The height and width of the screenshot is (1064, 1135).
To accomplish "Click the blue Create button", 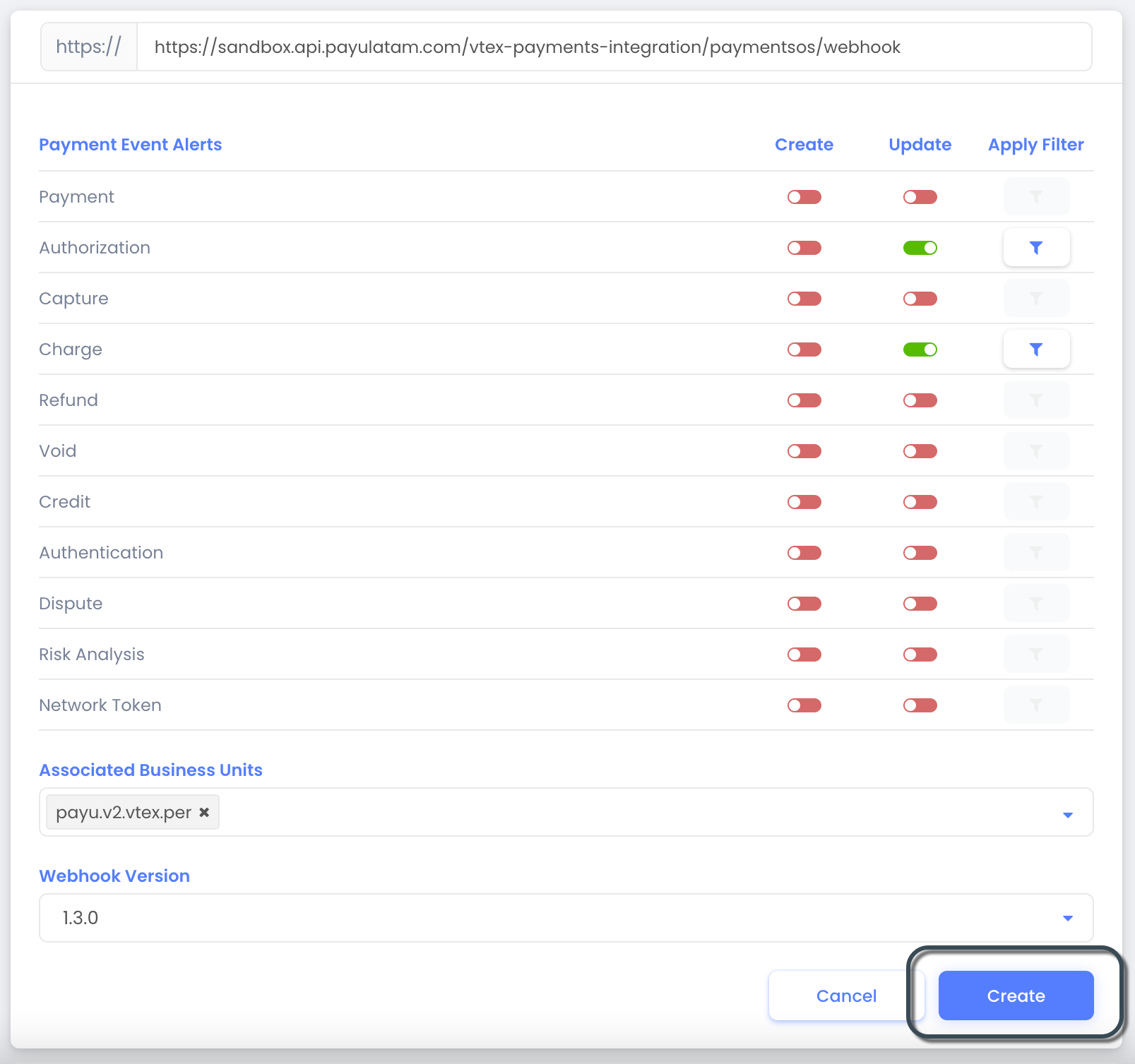I will coord(1016,996).
